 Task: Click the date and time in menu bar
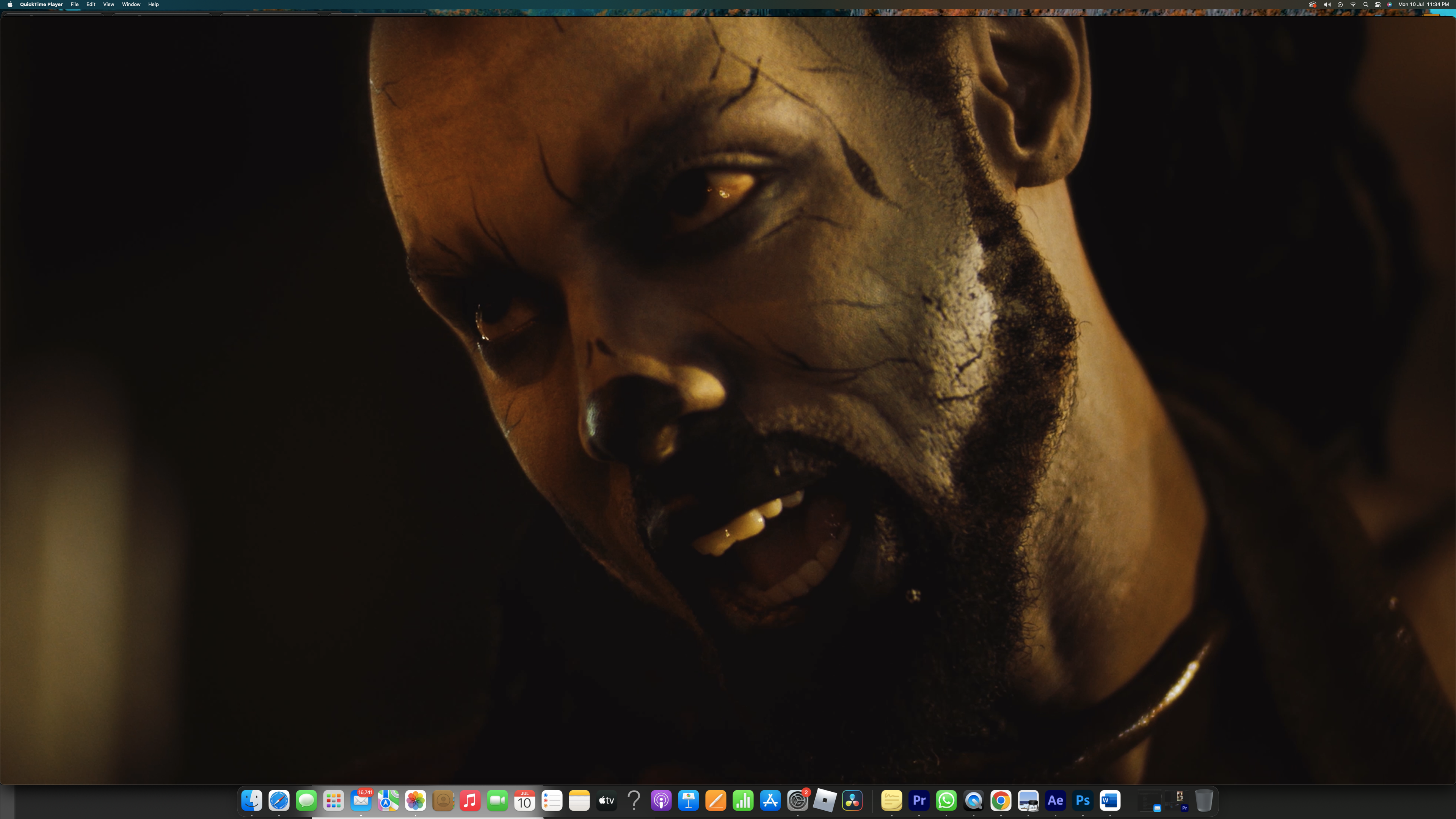pyautogui.click(x=1423, y=5)
